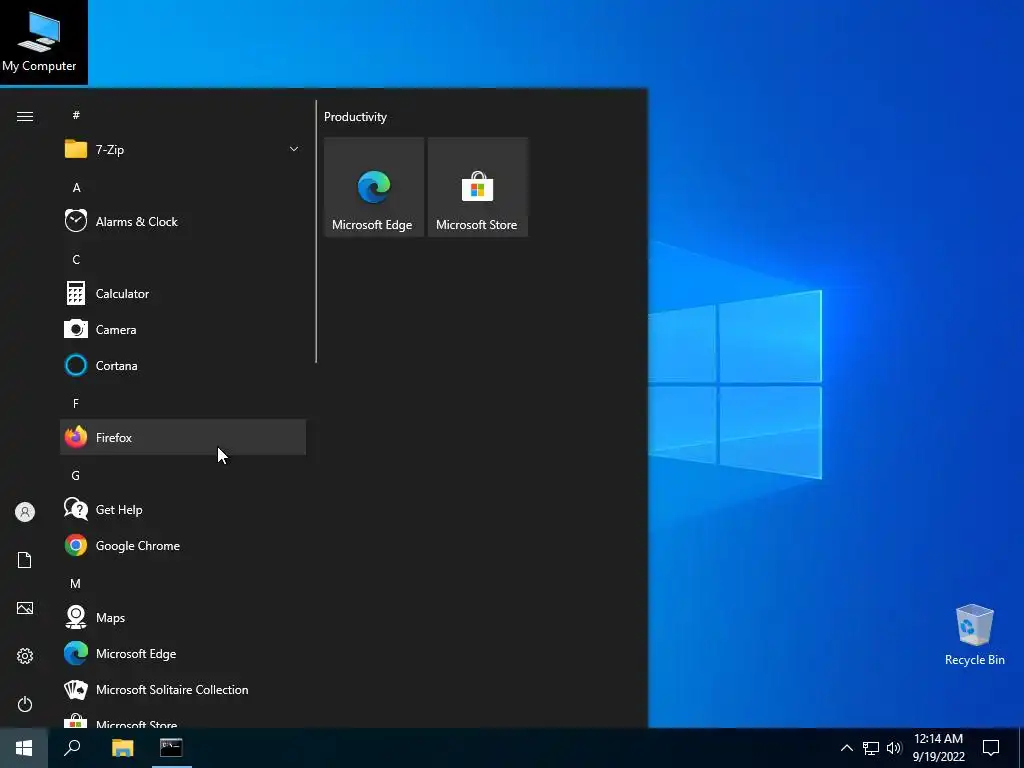The width and height of the screenshot is (1024, 768).
Task: Jump via the letter F header
Action: pyautogui.click(x=76, y=404)
